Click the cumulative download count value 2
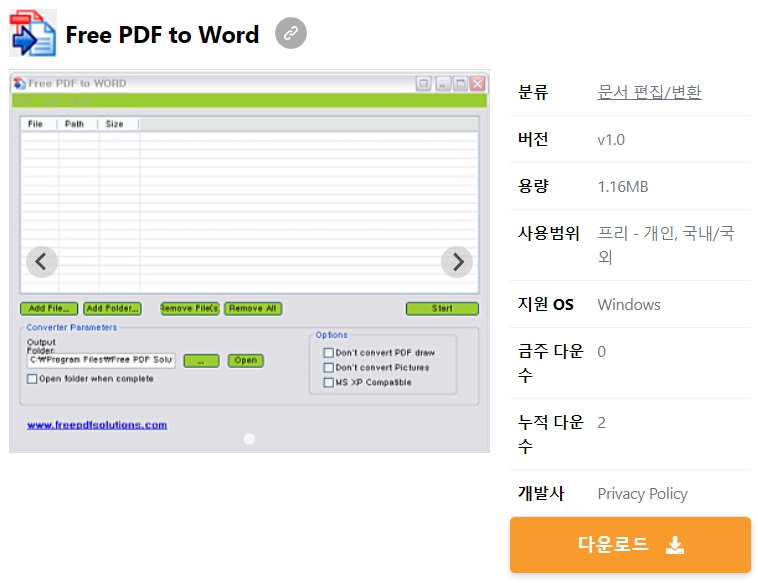 click(x=601, y=423)
